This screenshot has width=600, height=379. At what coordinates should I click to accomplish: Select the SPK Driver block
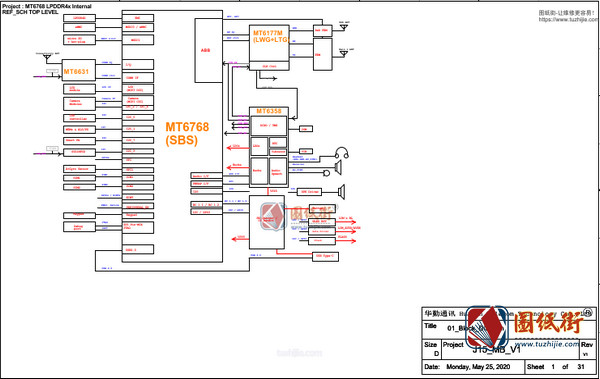click(x=309, y=191)
